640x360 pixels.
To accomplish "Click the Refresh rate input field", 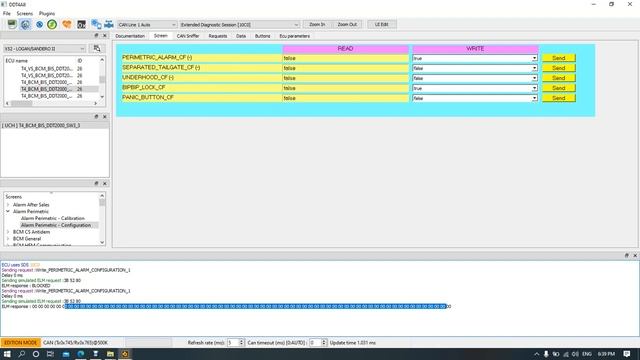I will (233, 343).
